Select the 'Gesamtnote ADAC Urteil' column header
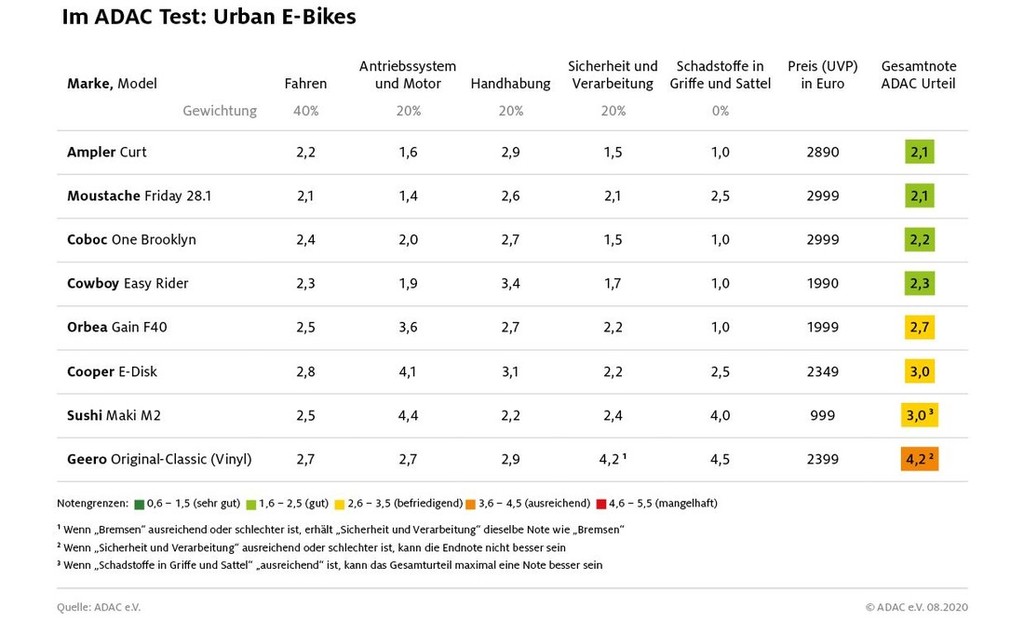Screen dimensions: 1024x620 pos(918,75)
